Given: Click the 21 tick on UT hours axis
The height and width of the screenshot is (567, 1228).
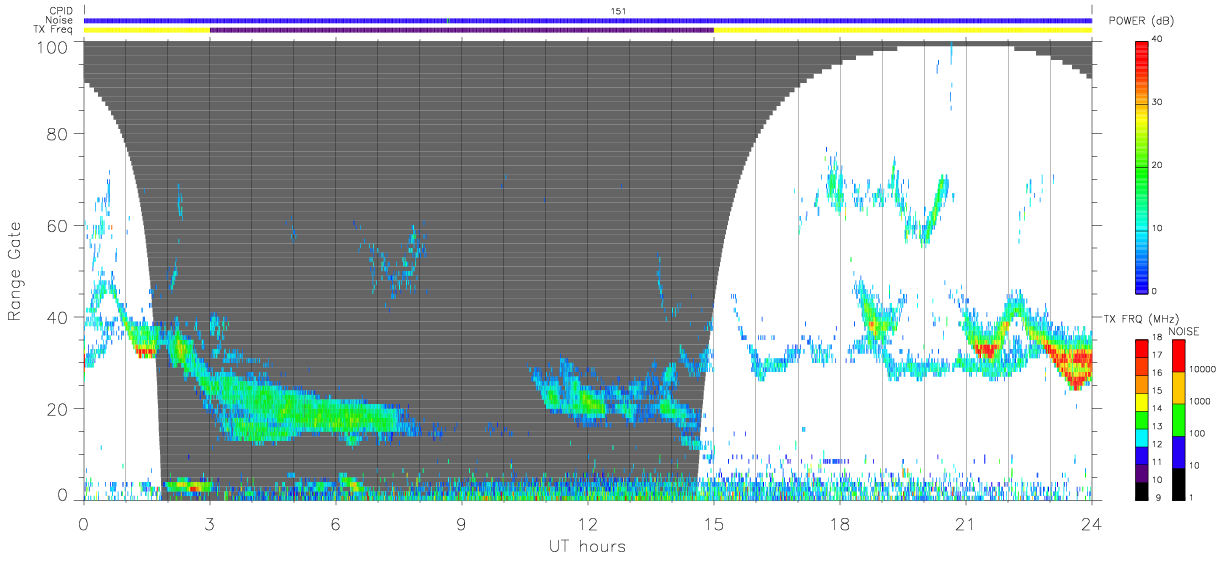Looking at the screenshot, I should (x=966, y=523).
